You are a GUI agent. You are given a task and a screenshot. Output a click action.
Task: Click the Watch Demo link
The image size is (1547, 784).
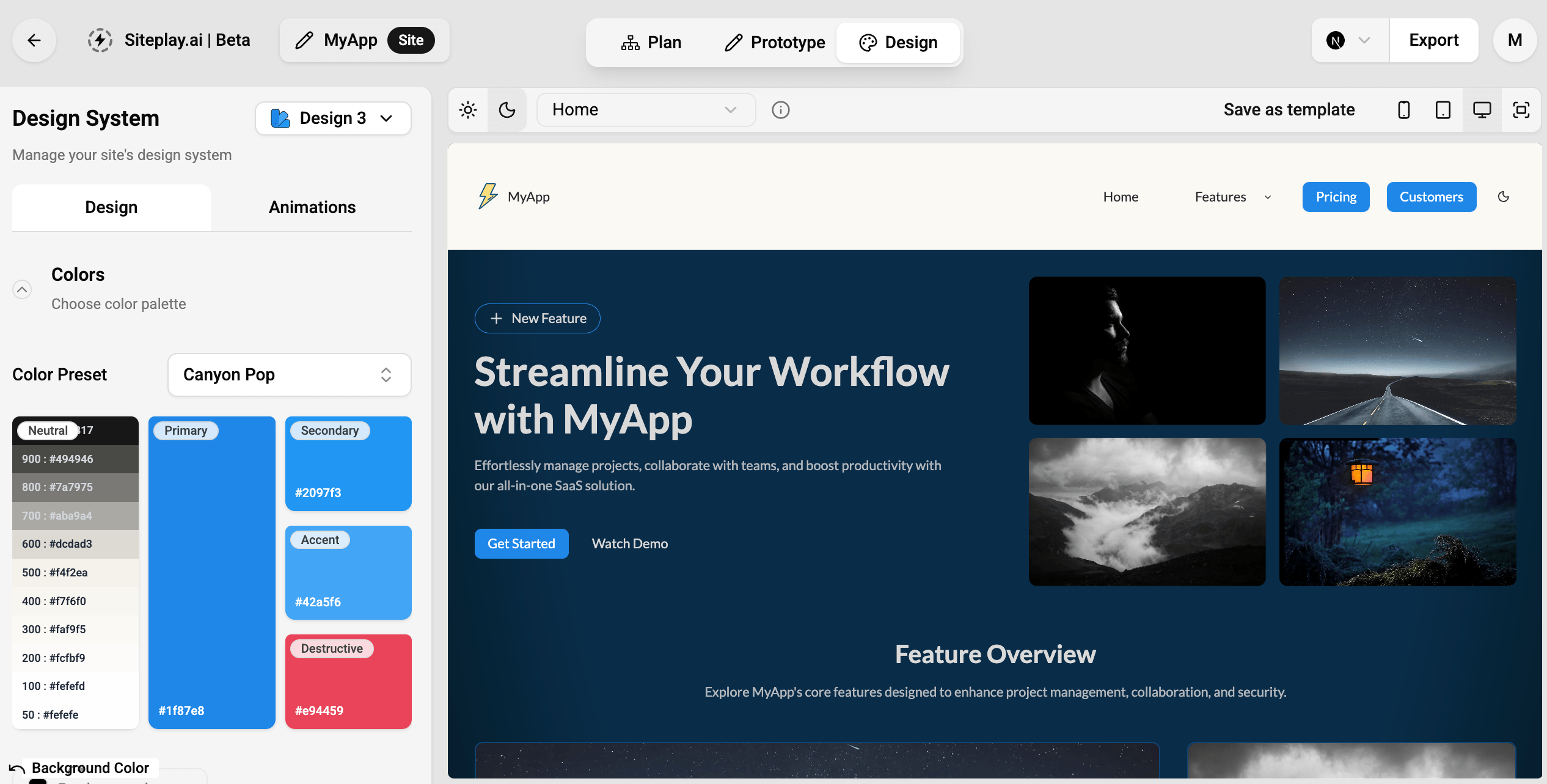tap(630, 543)
